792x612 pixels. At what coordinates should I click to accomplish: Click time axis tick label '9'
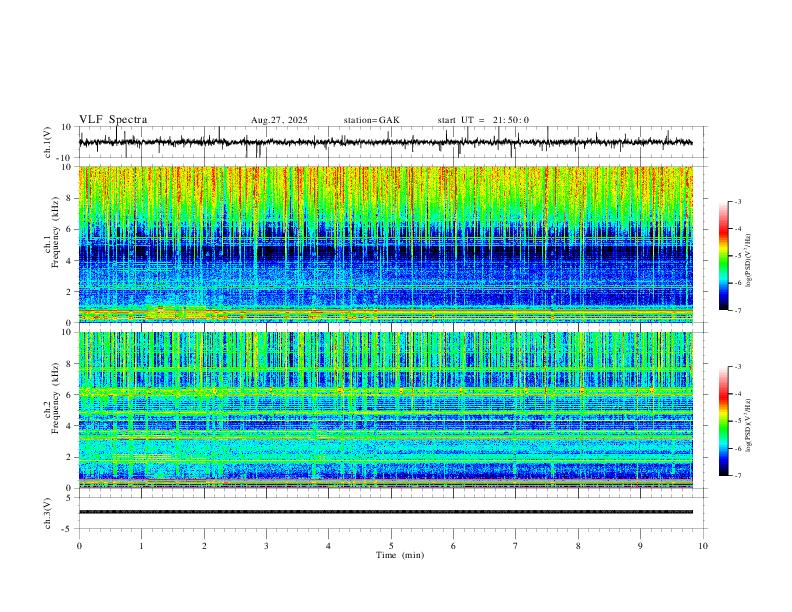tap(640, 546)
